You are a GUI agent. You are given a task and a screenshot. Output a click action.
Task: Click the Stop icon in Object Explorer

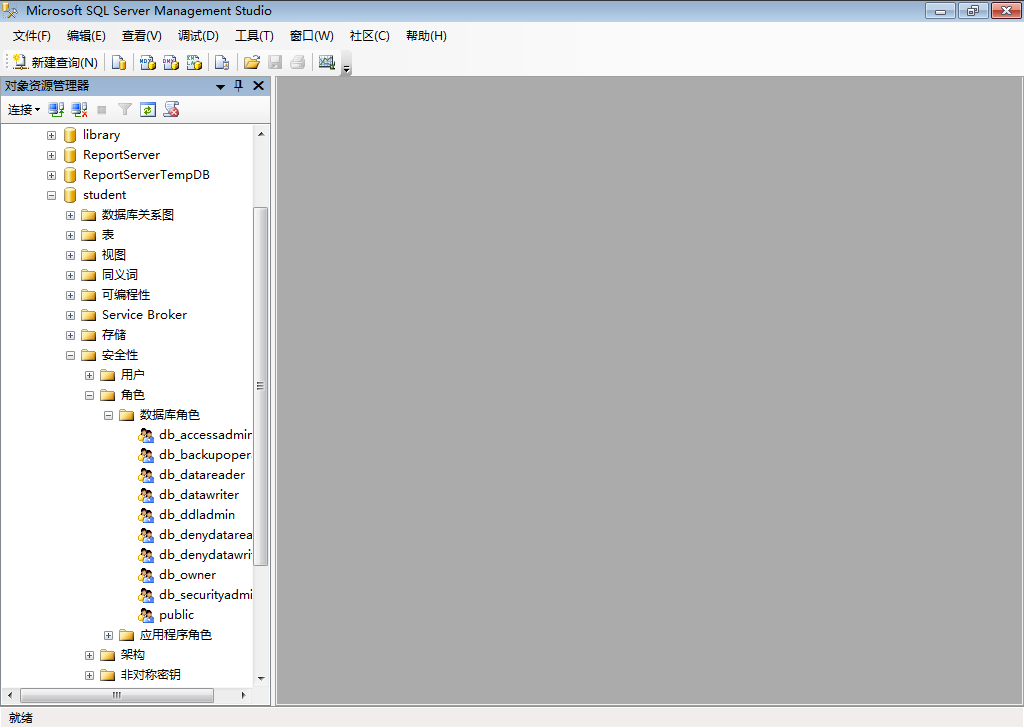tap(102, 110)
